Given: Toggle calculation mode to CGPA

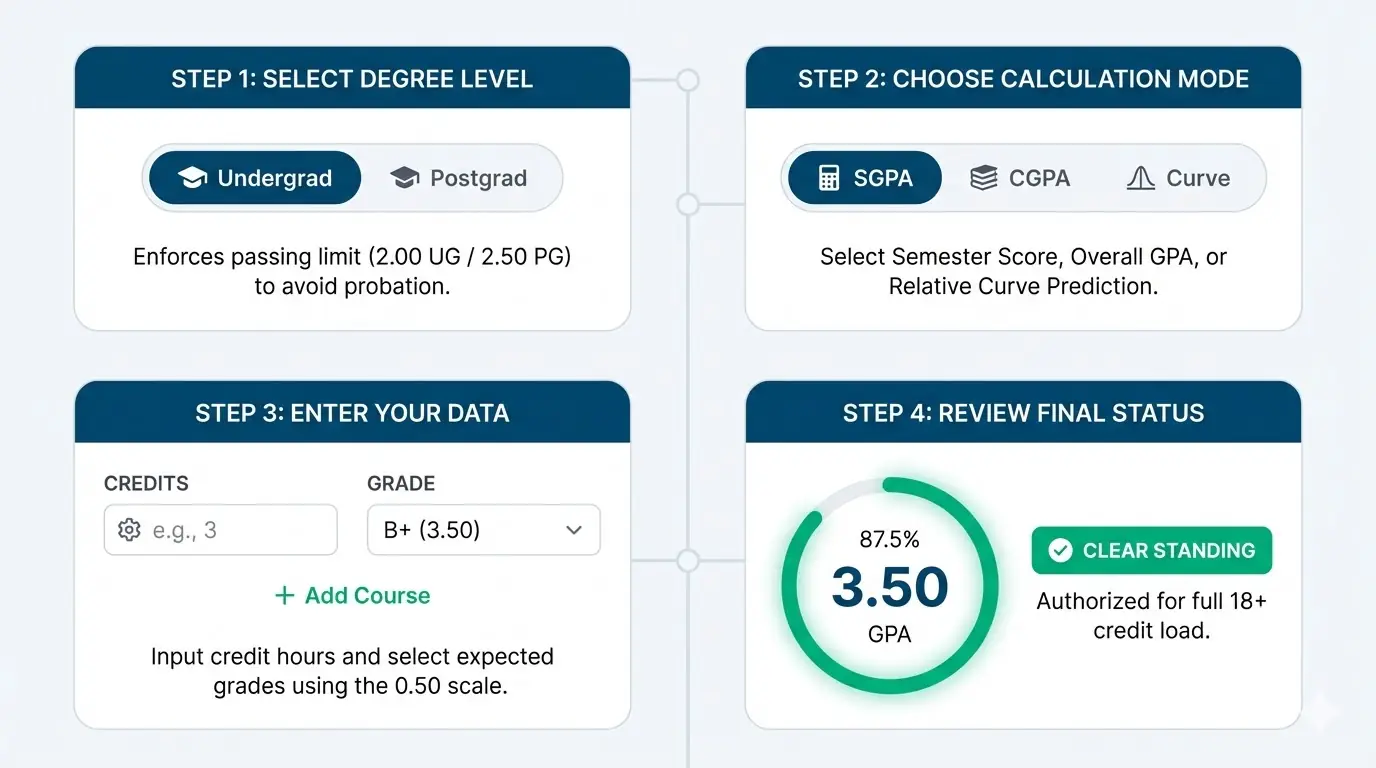Looking at the screenshot, I should coord(1021,177).
